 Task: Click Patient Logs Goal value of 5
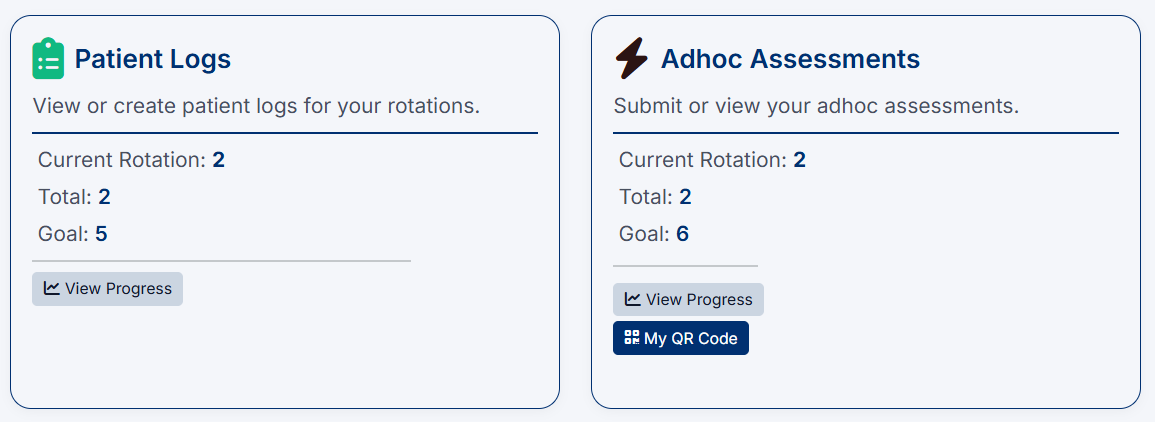[x=101, y=234]
